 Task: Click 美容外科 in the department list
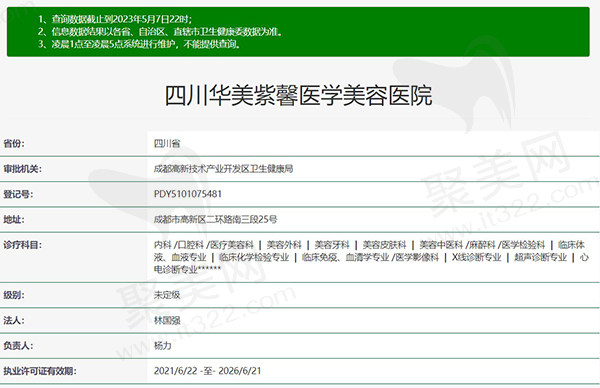(284, 245)
